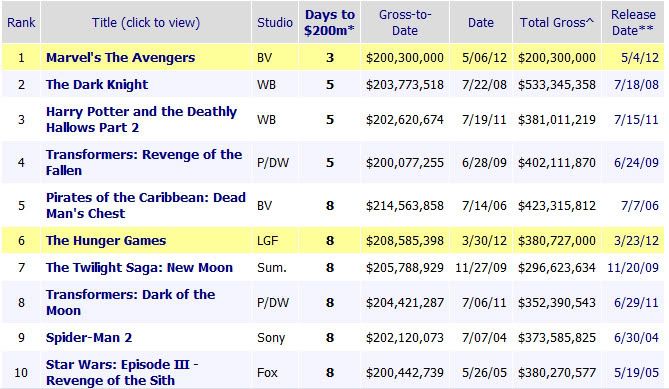The height and width of the screenshot is (389, 669).
Task: Sort by Gross-to-Date column header
Action: point(405,22)
